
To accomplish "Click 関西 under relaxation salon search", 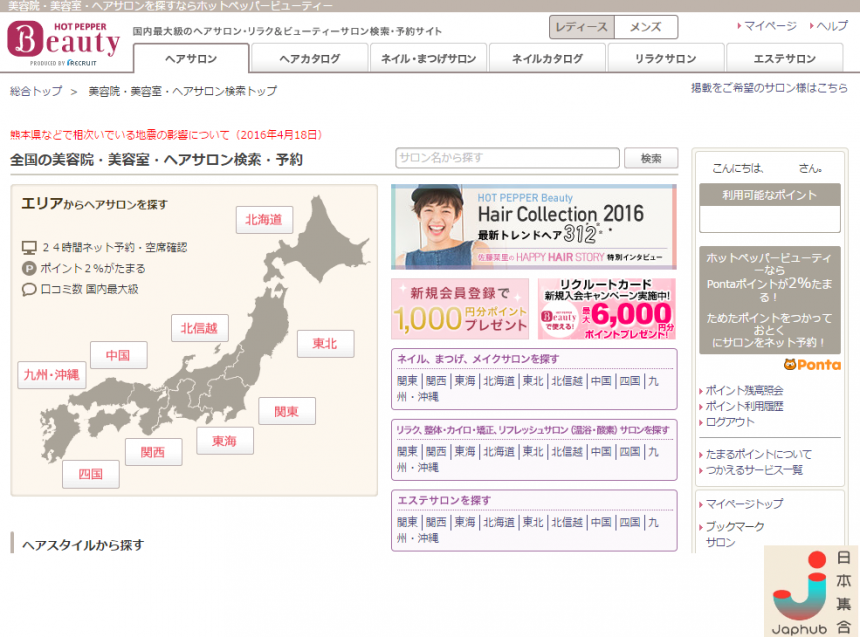I will (436, 452).
